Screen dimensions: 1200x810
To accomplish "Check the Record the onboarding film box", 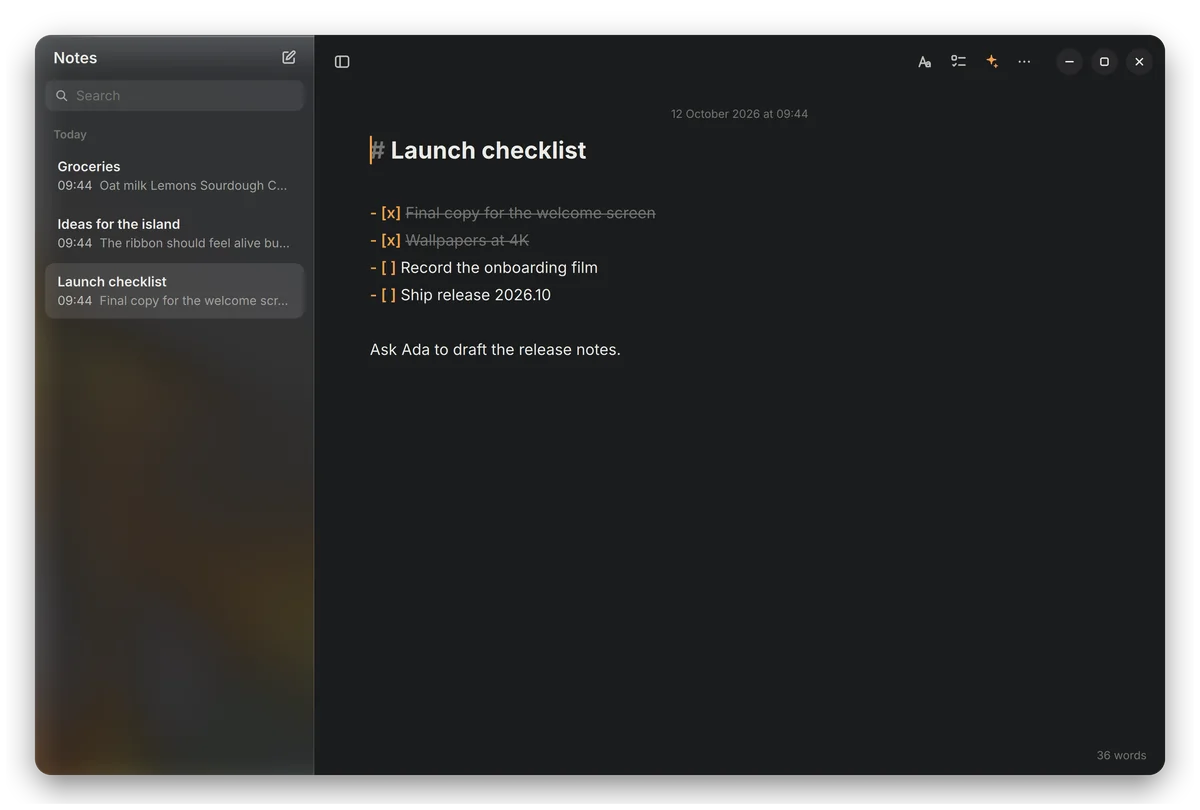I will 389,268.
